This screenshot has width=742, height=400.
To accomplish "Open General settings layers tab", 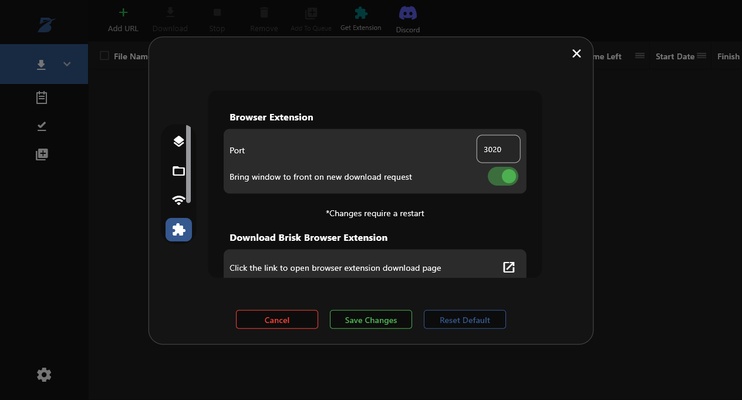I will (178, 141).
